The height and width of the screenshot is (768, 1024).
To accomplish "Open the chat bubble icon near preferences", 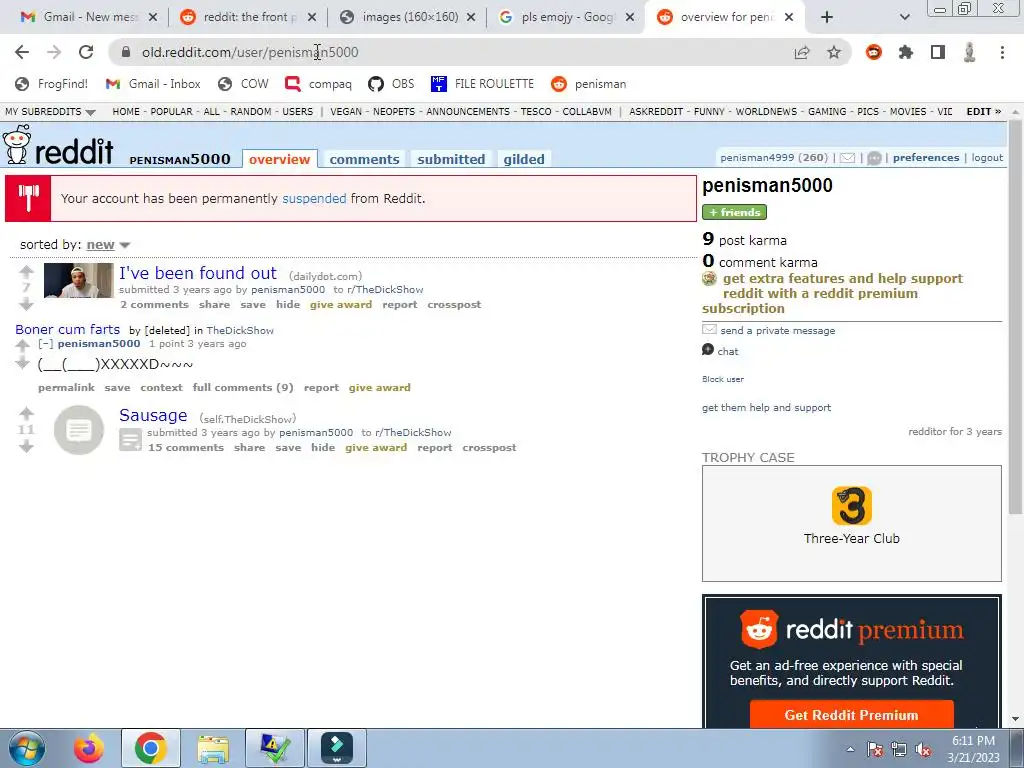I will tap(874, 158).
